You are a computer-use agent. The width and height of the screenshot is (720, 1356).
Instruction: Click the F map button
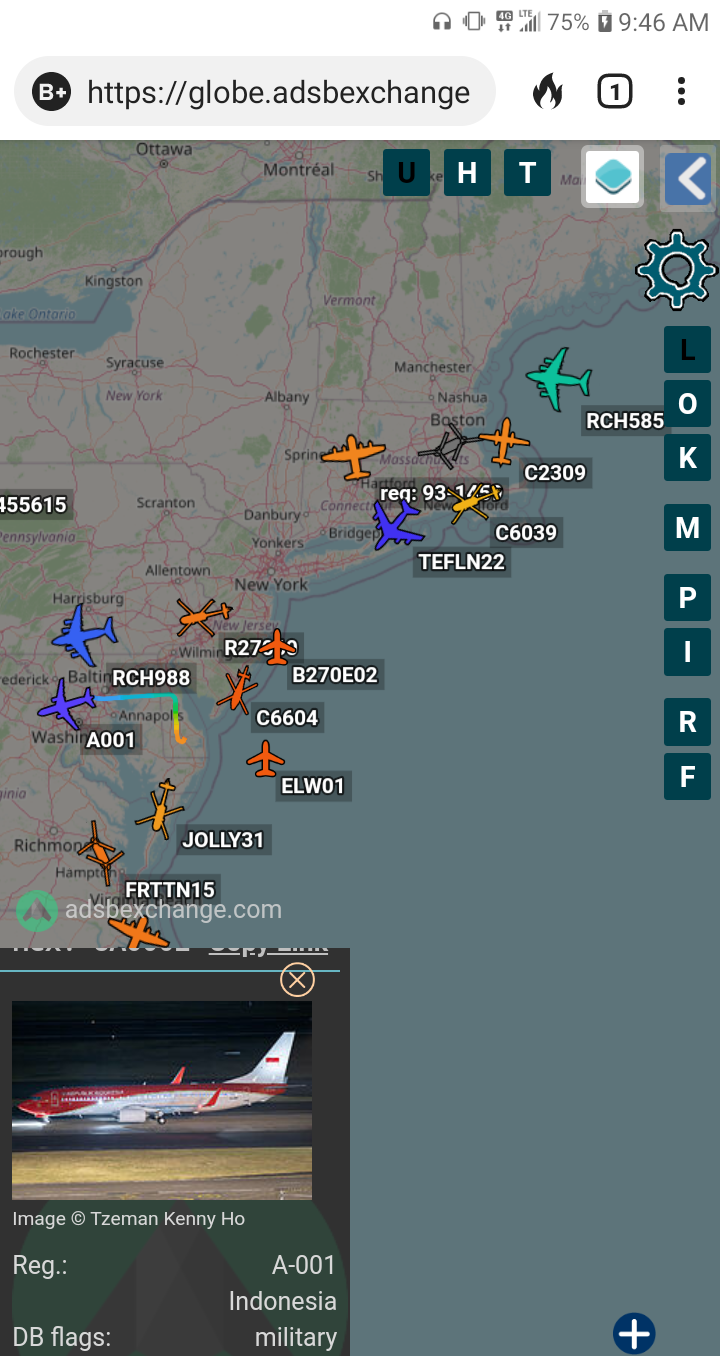pos(687,776)
